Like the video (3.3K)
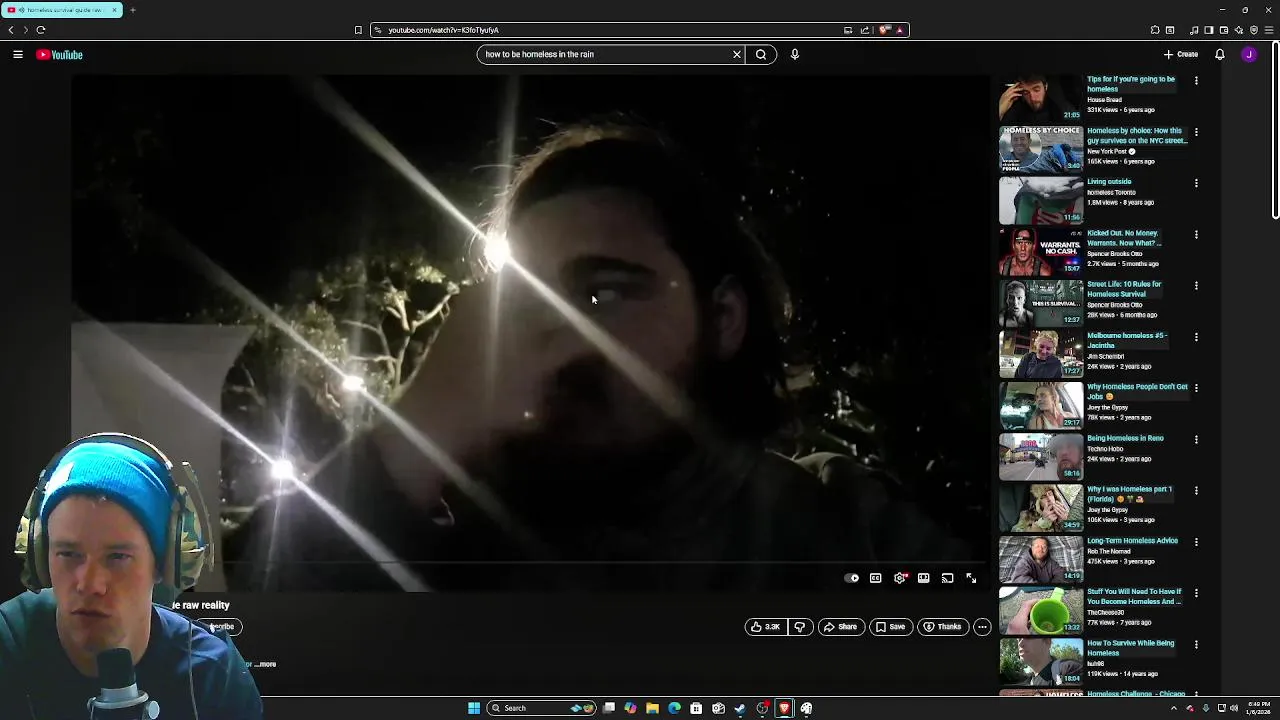The image size is (1280, 720). click(x=765, y=627)
